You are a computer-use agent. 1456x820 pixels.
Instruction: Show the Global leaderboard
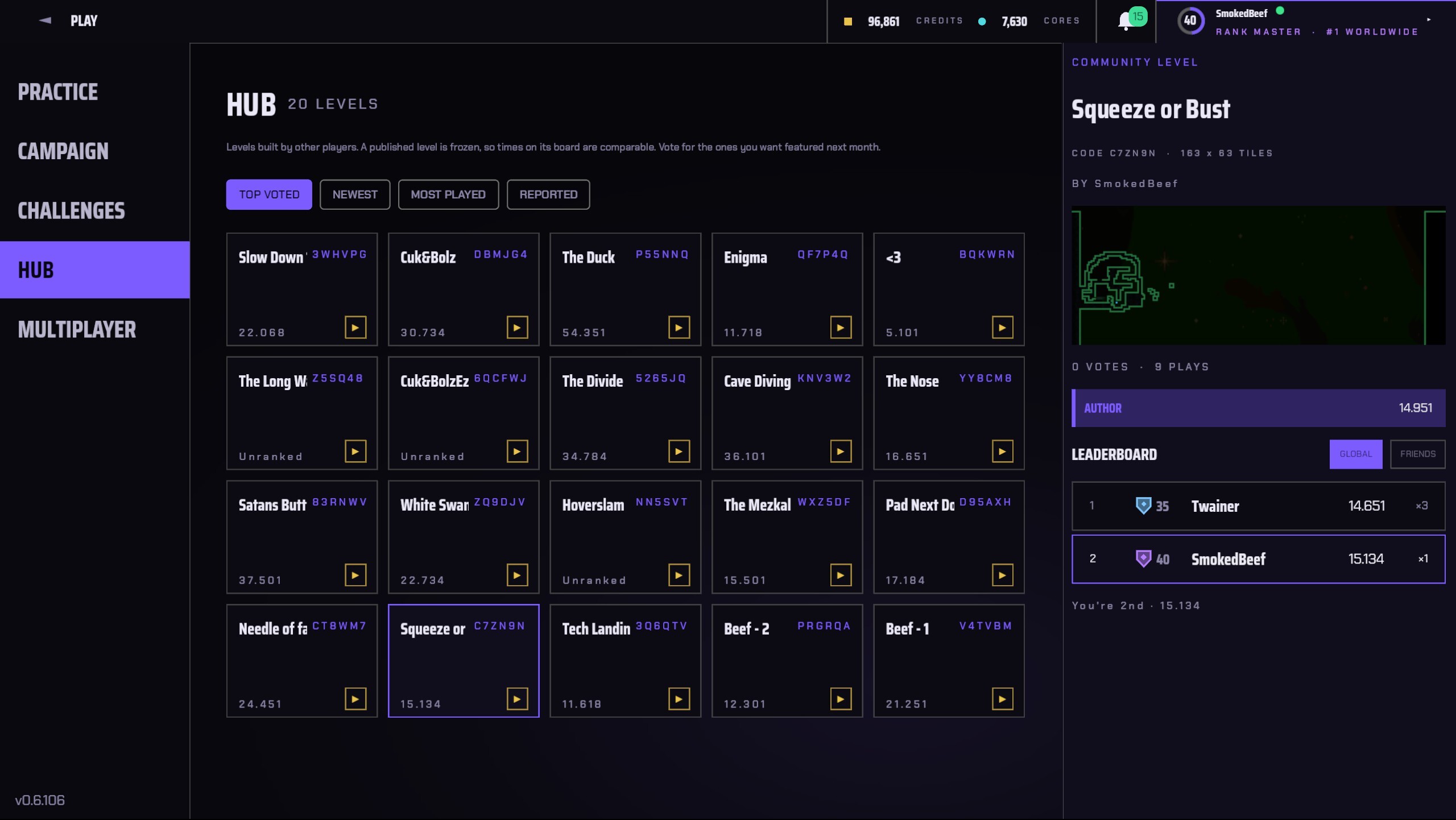[1356, 454]
